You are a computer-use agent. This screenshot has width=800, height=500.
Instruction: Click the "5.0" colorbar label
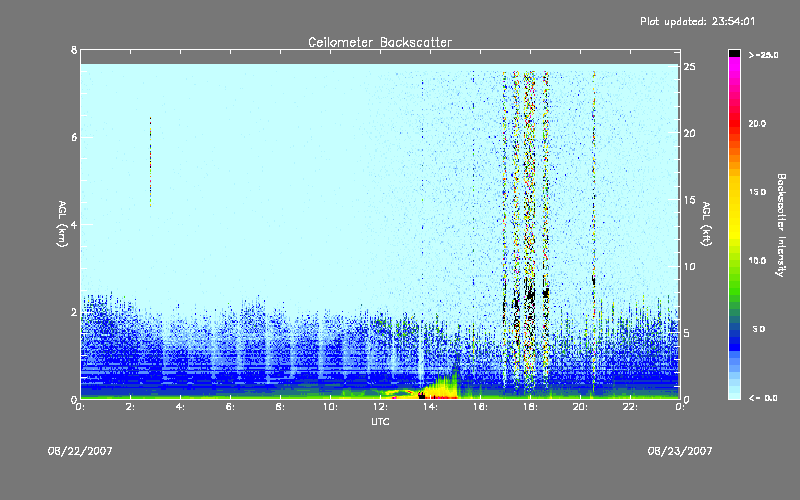click(759, 329)
